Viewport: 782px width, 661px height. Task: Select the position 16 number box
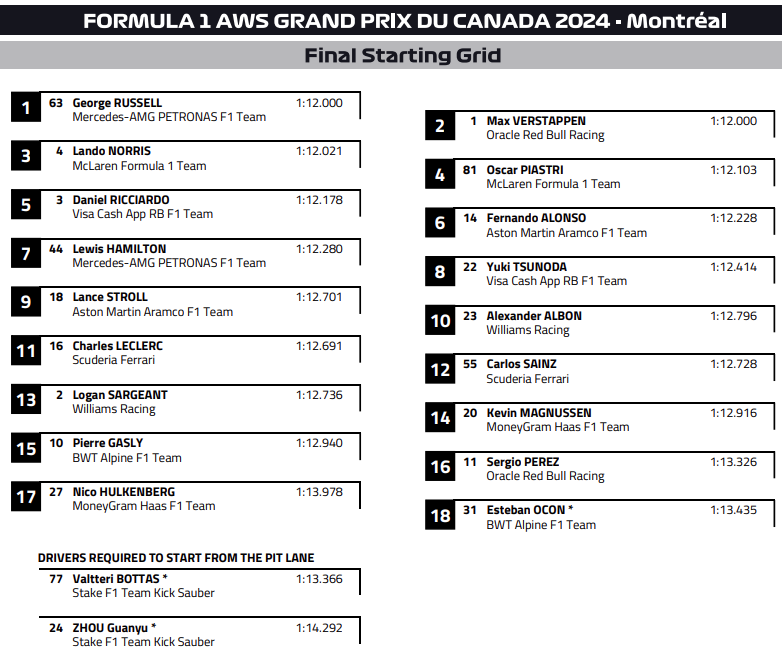[x=440, y=467]
